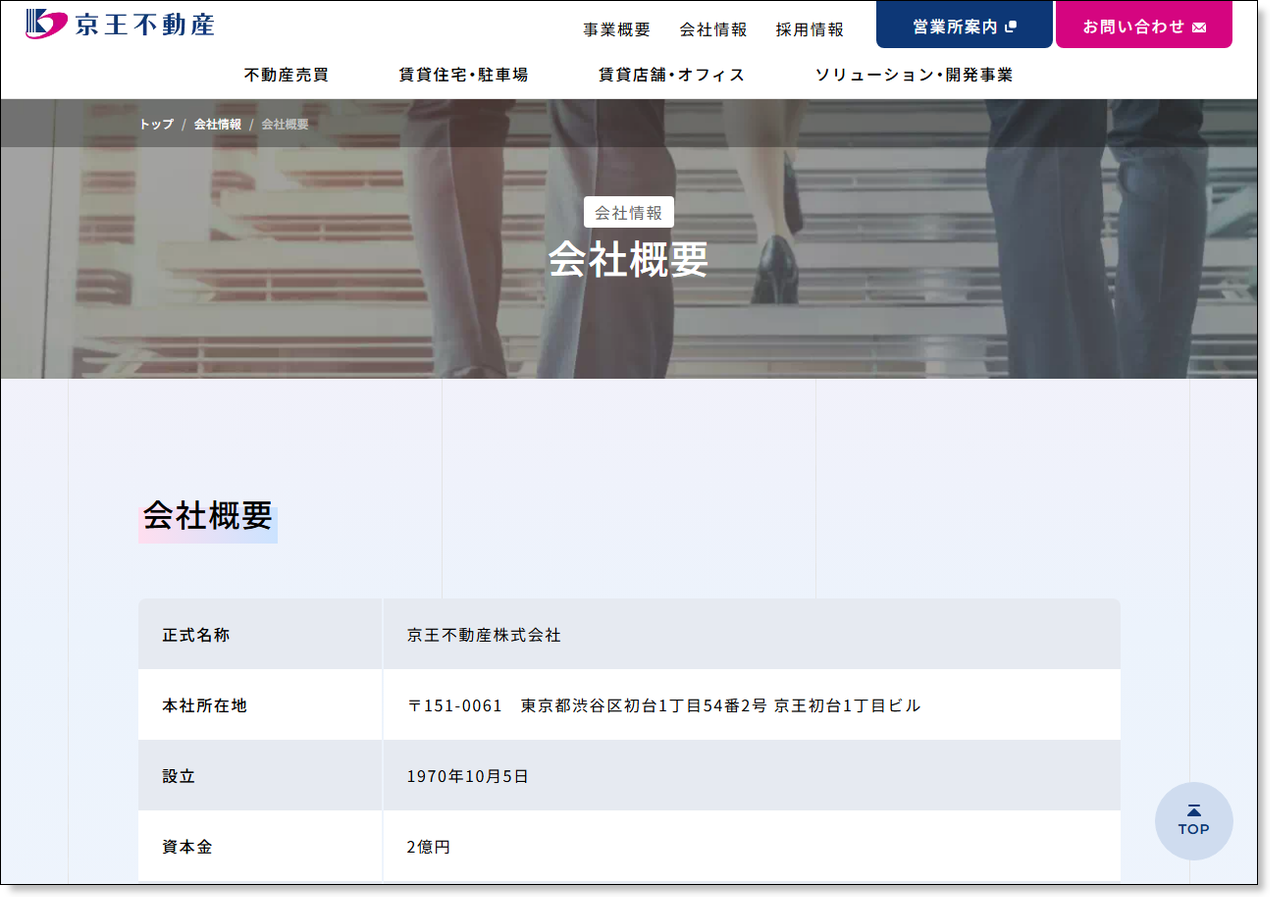Click the 会社情報 label on banner

click(x=629, y=212)
